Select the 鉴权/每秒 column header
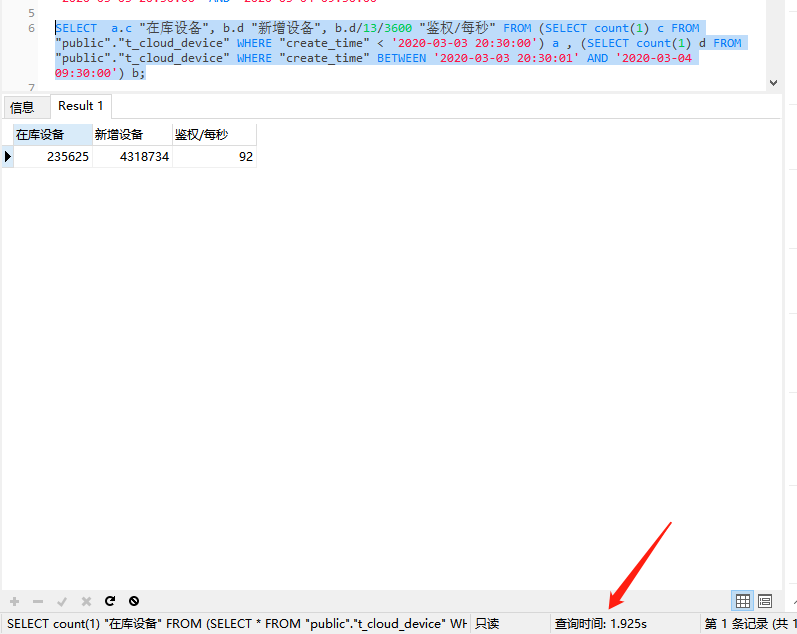The width and height of the screenshot is (797, 634). click(x=214, y=135)
